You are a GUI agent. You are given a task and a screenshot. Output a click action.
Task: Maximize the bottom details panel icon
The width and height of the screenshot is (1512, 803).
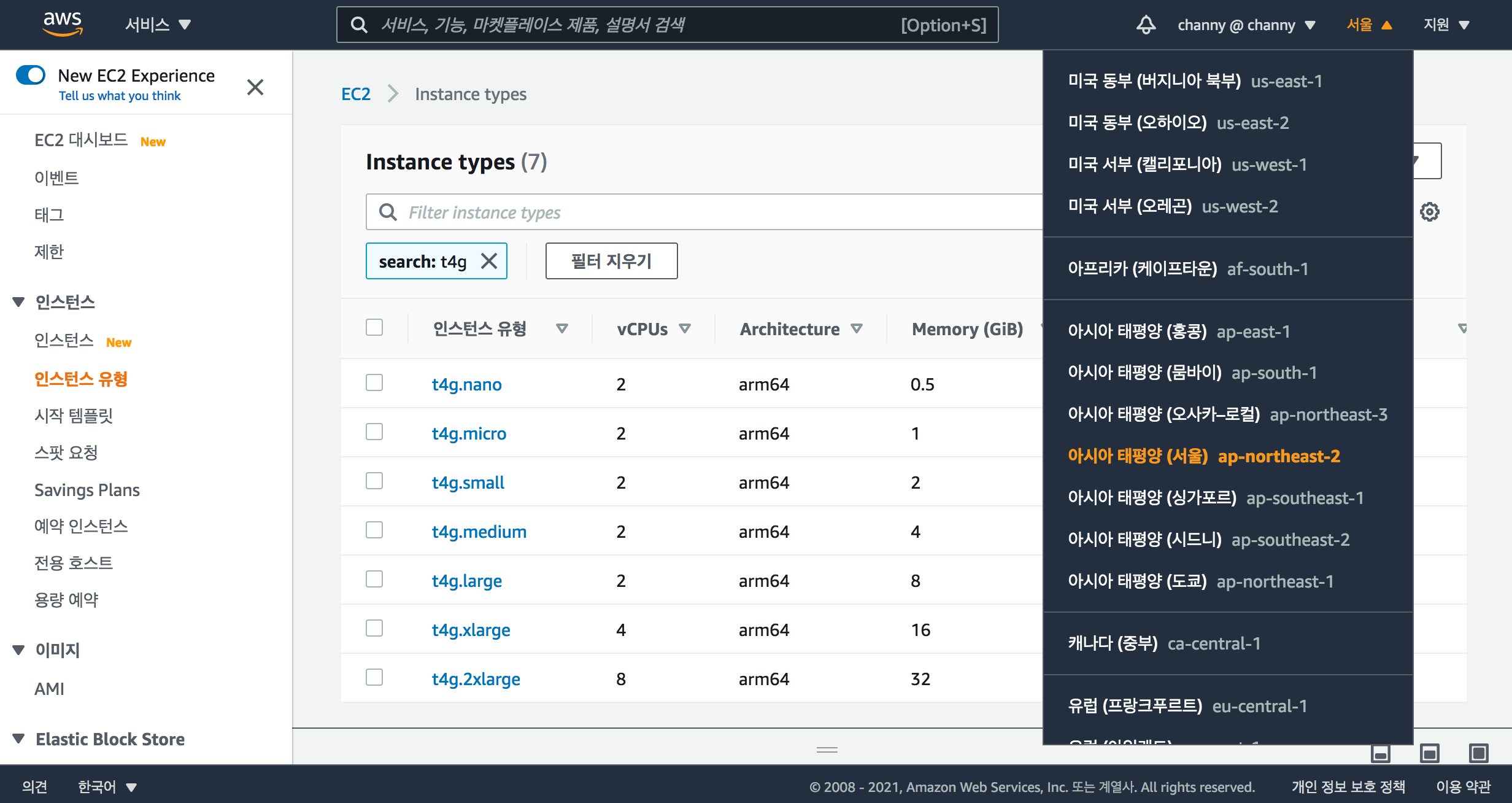[x=1478, y=753]
